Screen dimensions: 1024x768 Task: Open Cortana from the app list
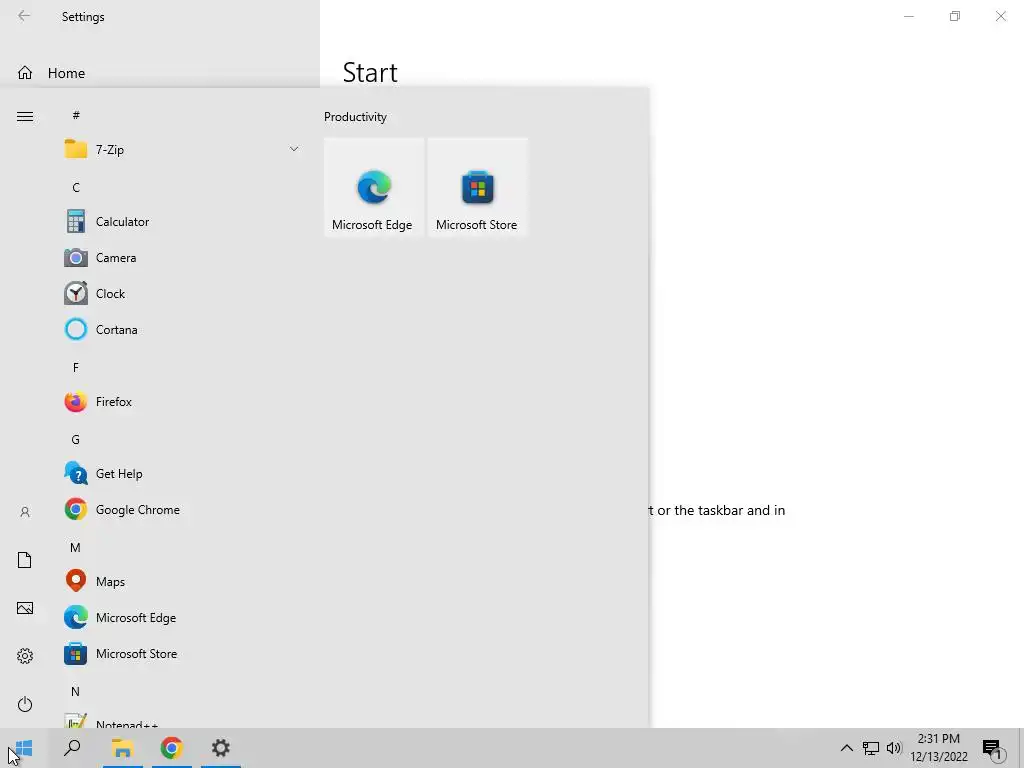coord(183,330)
